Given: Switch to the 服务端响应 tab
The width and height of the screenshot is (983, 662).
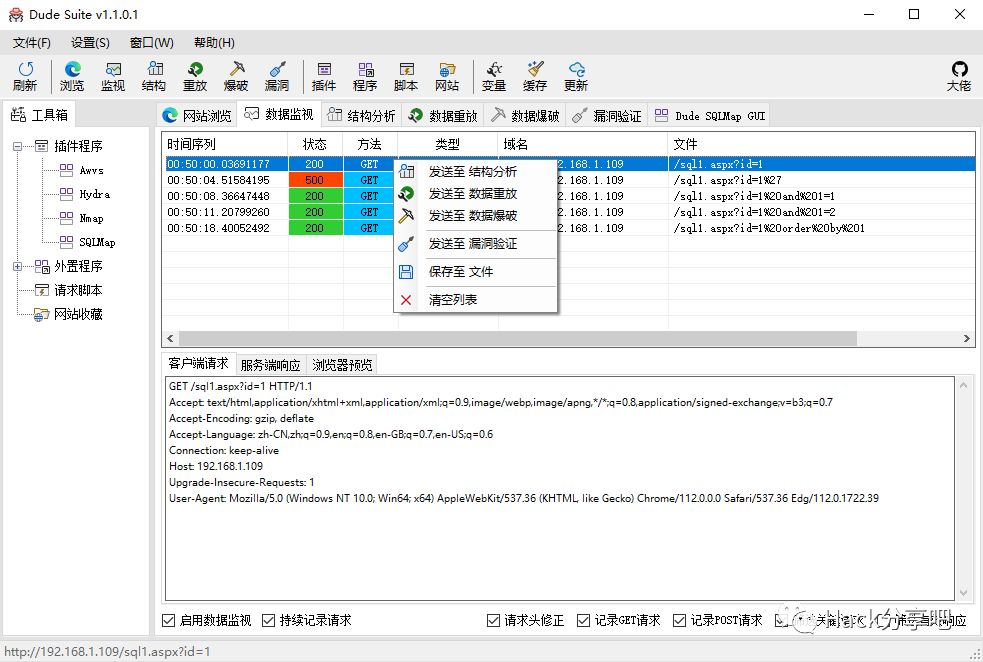Looking at the screenshot, I should pos(271,365).
